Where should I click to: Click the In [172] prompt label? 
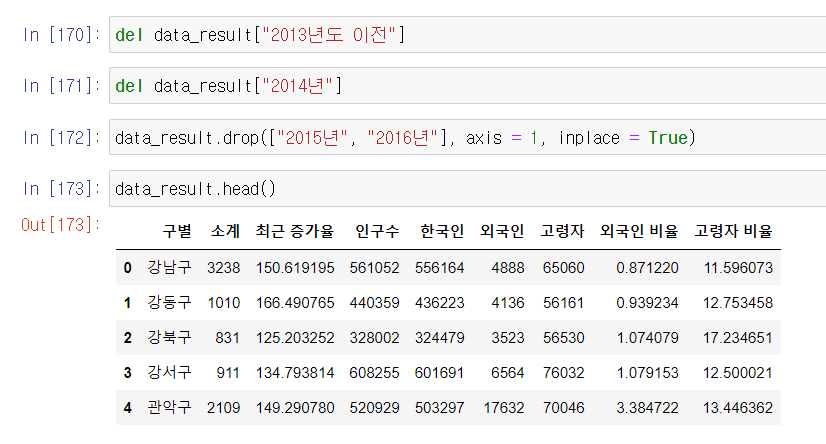pyautogui.click(x=62, y=137)
